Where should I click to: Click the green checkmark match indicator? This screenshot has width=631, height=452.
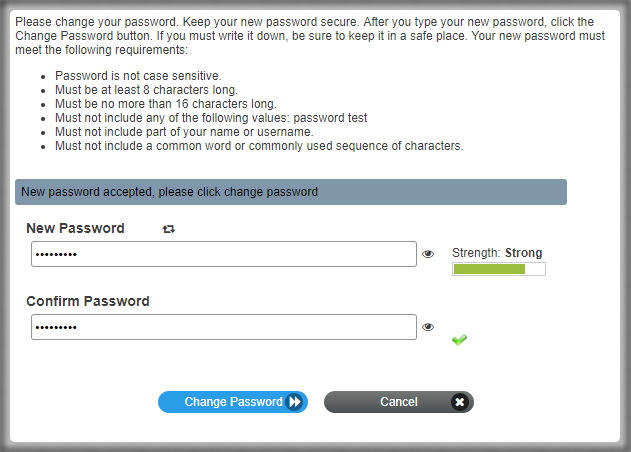pos(459,340)
